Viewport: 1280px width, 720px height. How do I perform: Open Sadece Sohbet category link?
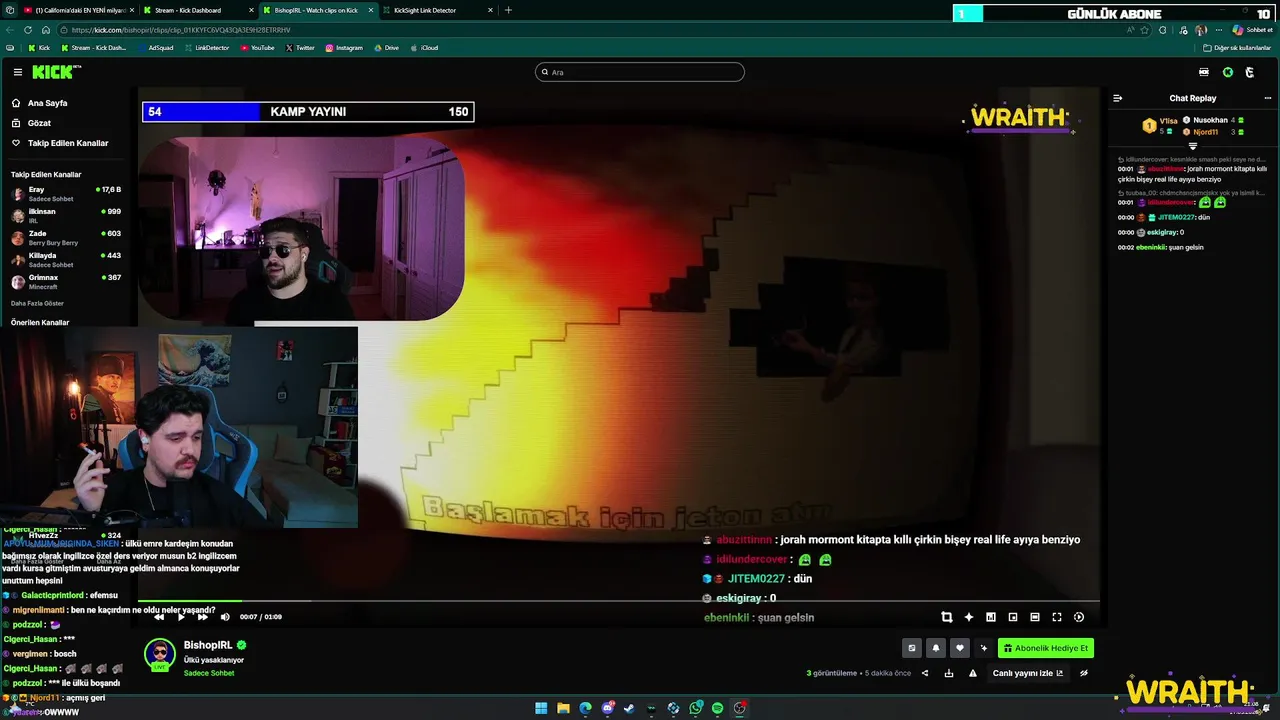click(x=209, y=673)
